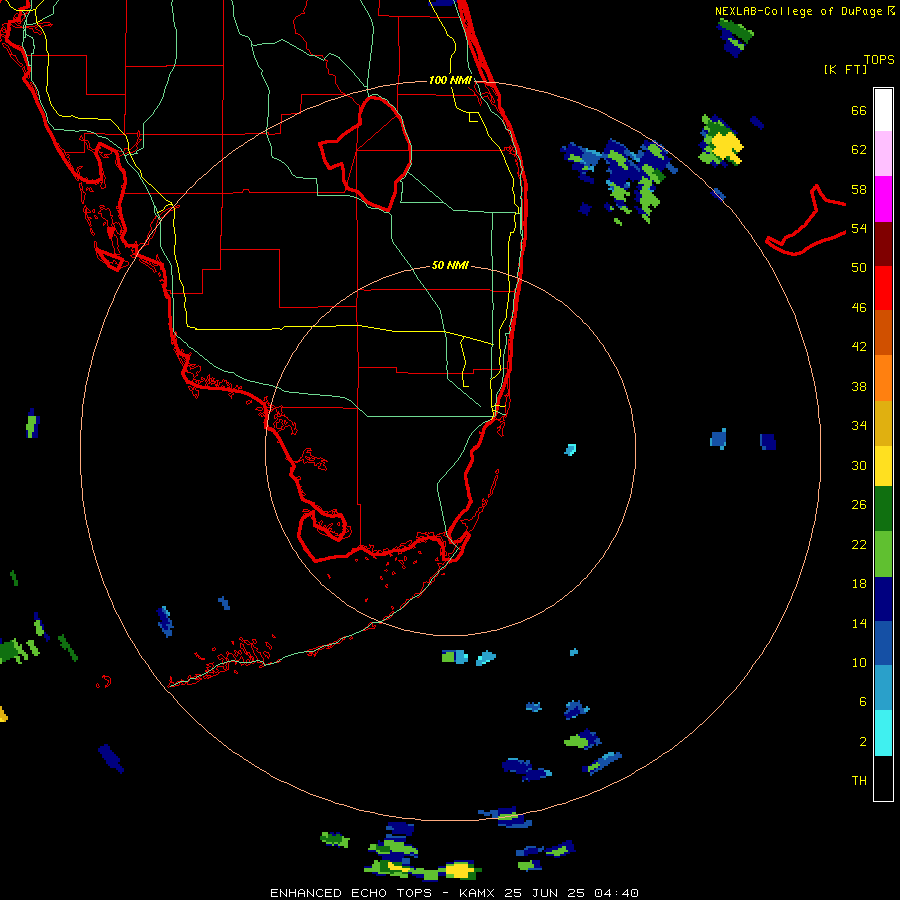900x900 pixels.
Task: Click the red Bahamas island outline at right
Action: tap(805, 221)
